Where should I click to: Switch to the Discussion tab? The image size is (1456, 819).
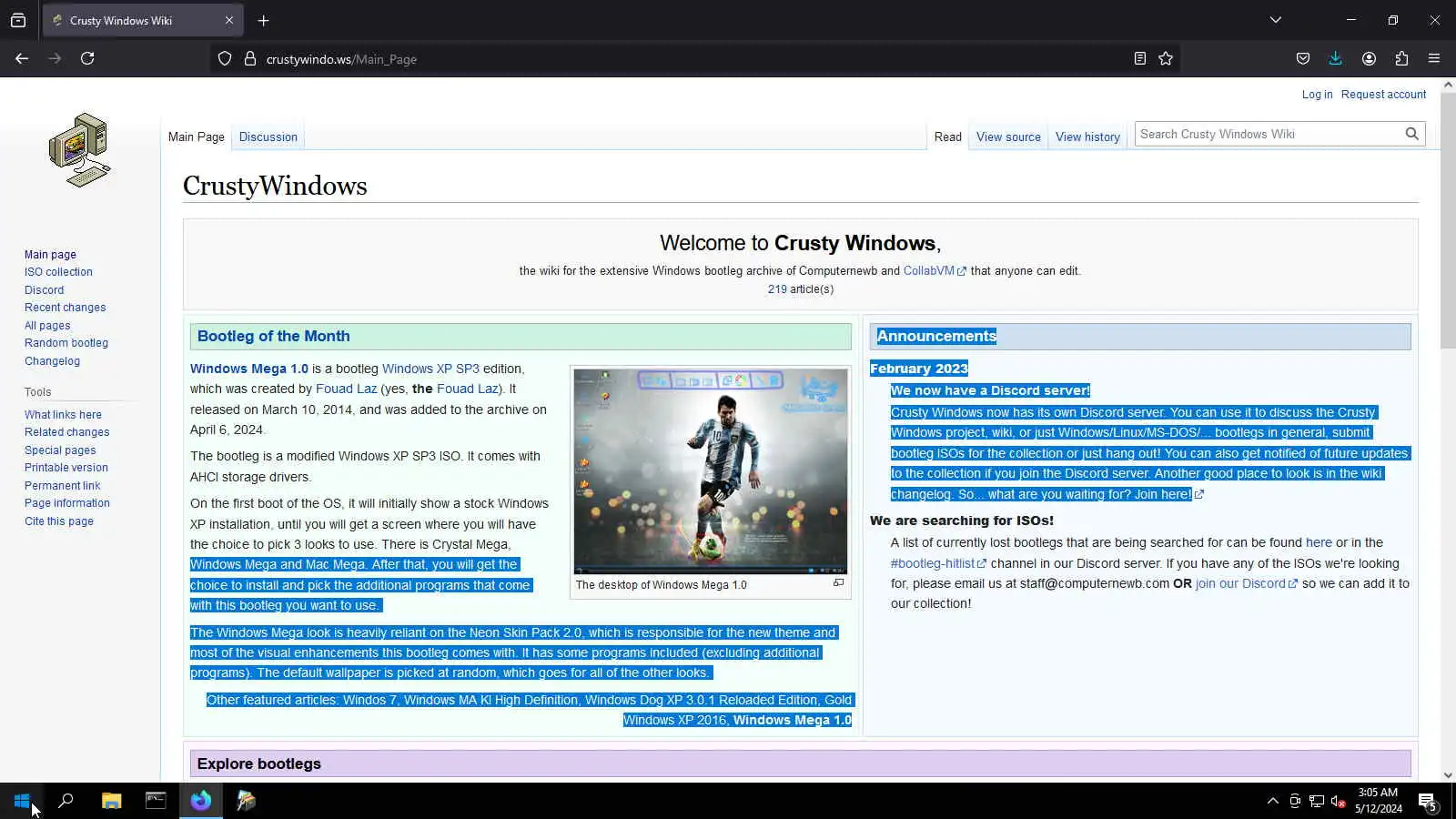268,137
